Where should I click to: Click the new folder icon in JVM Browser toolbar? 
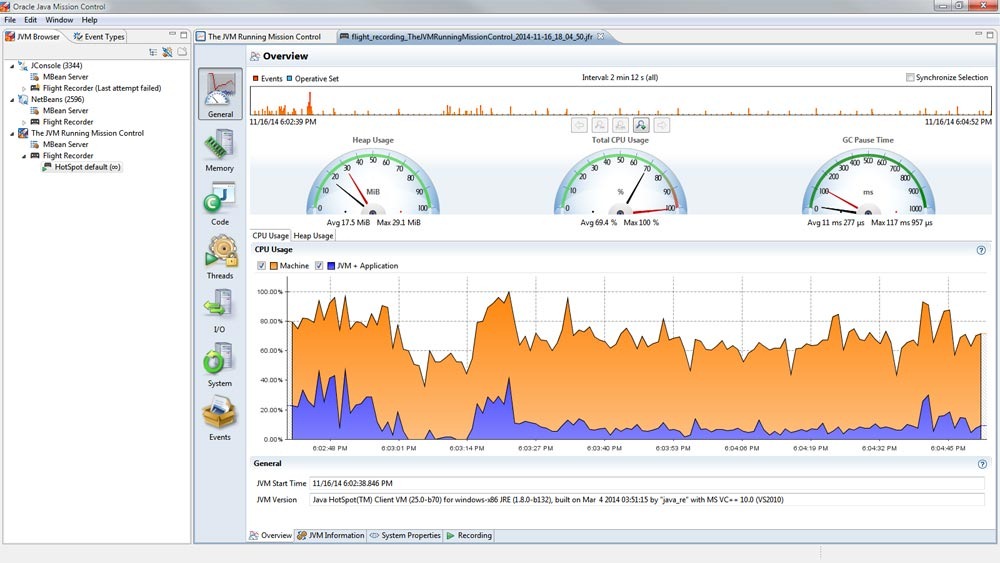click(182, 52)
